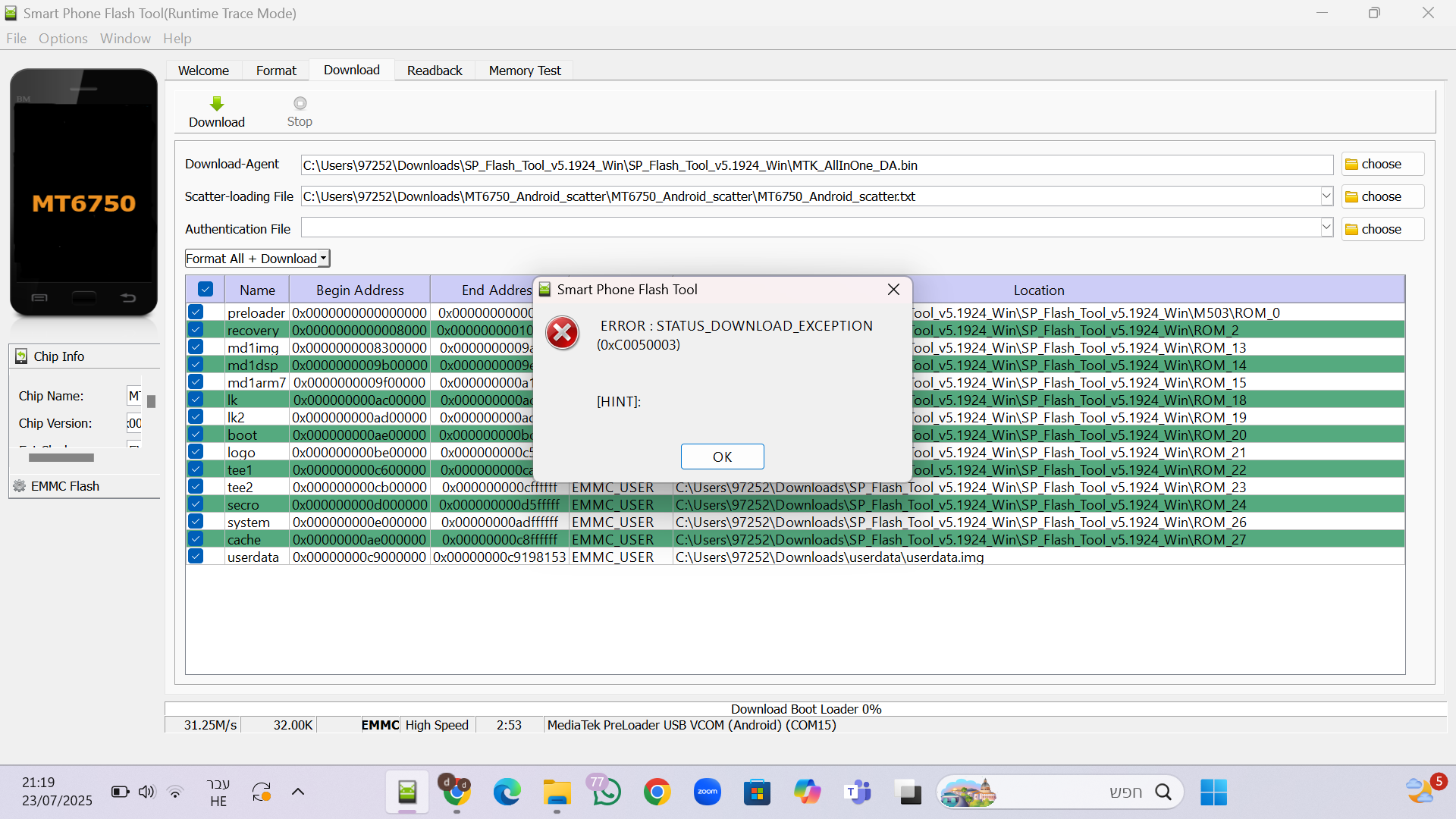Uncheck the cache row checkbox

click(196, 538)
